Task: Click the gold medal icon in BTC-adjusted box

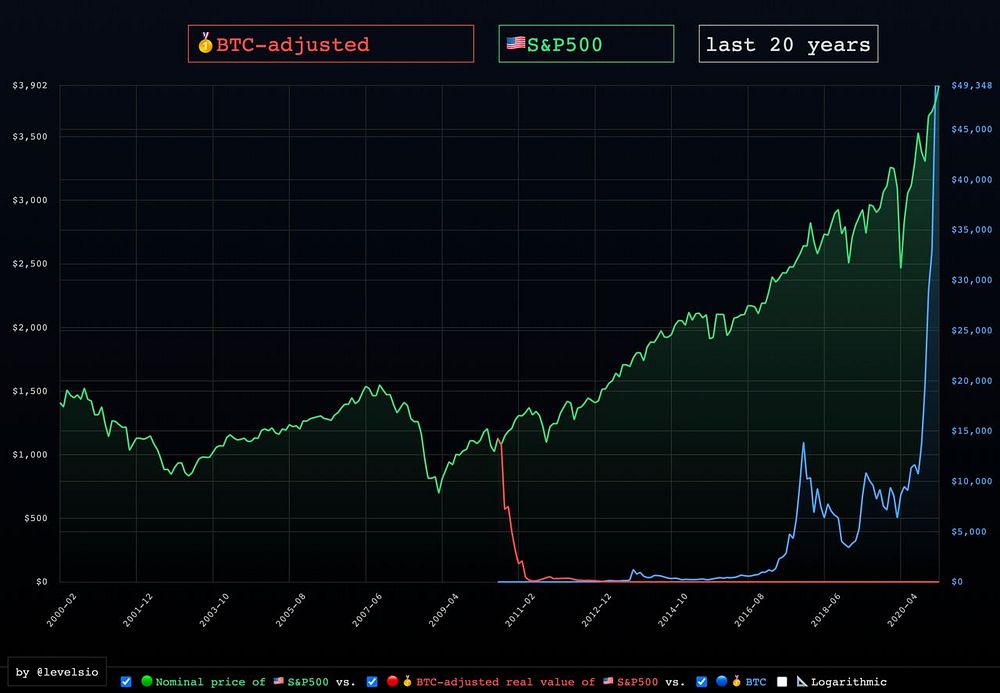Action: (x=205, y=43)
